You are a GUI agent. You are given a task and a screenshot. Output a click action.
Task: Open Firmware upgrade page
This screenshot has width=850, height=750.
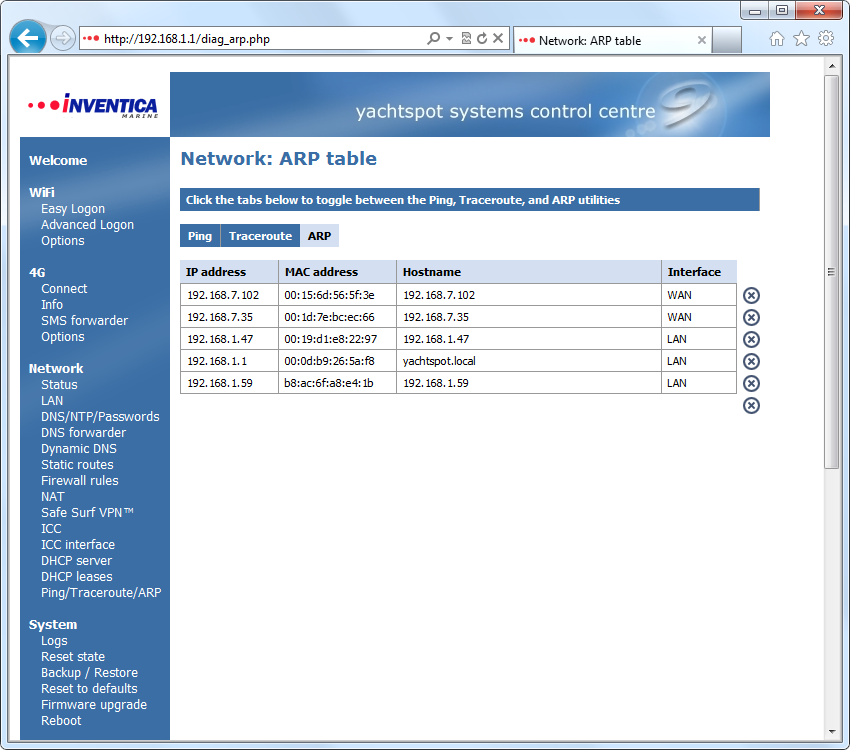(94, 704)
